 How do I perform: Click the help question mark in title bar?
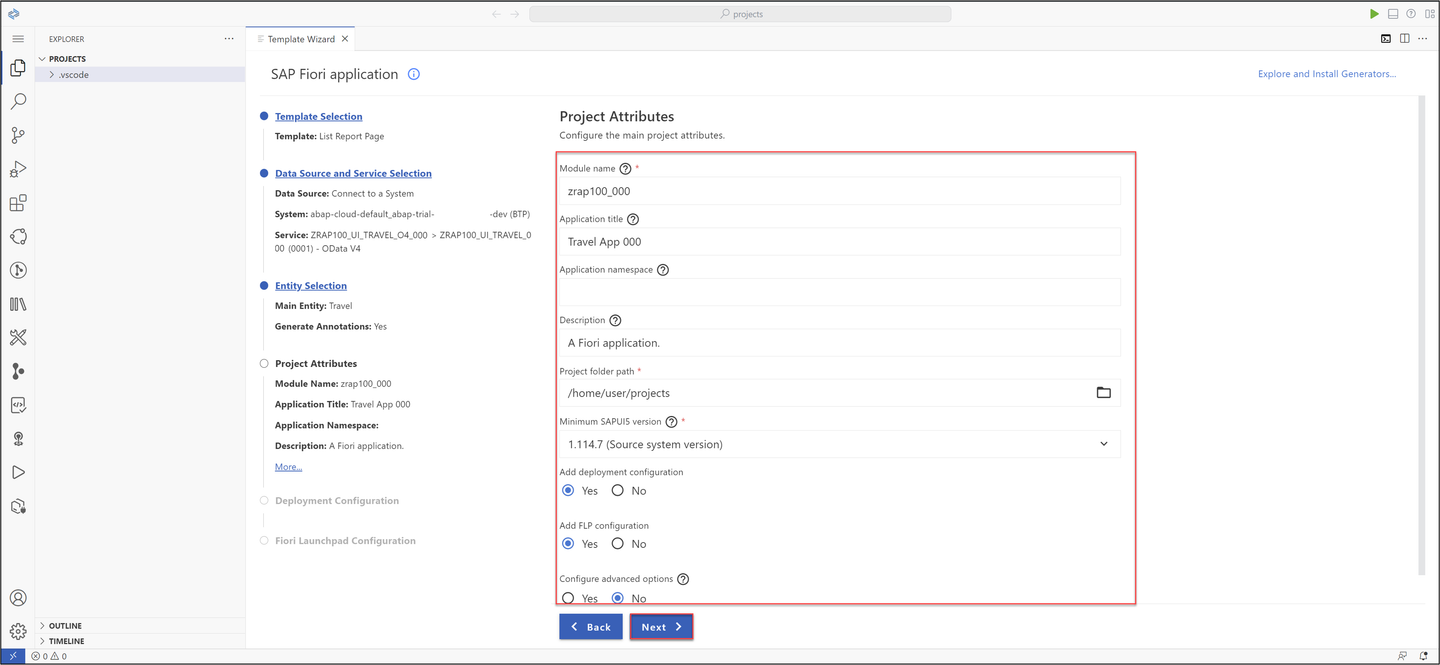[1411, 14]
